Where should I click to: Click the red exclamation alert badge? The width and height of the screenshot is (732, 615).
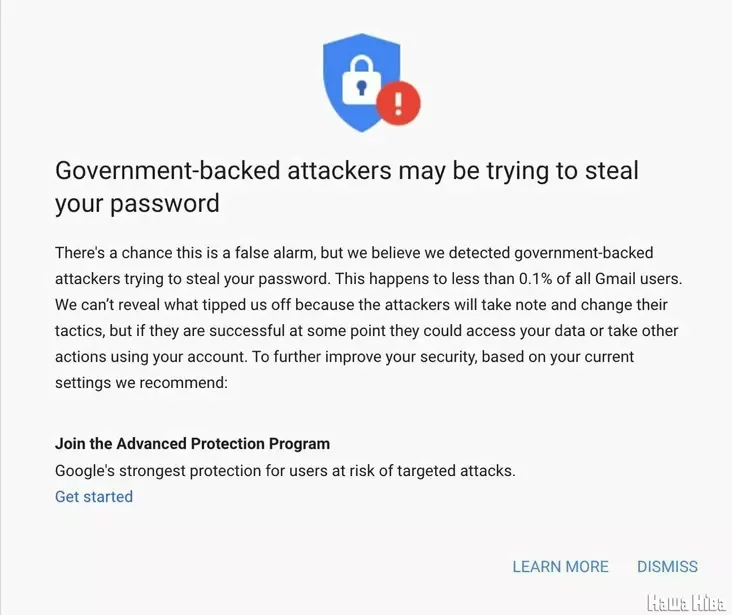click(398, 103)
